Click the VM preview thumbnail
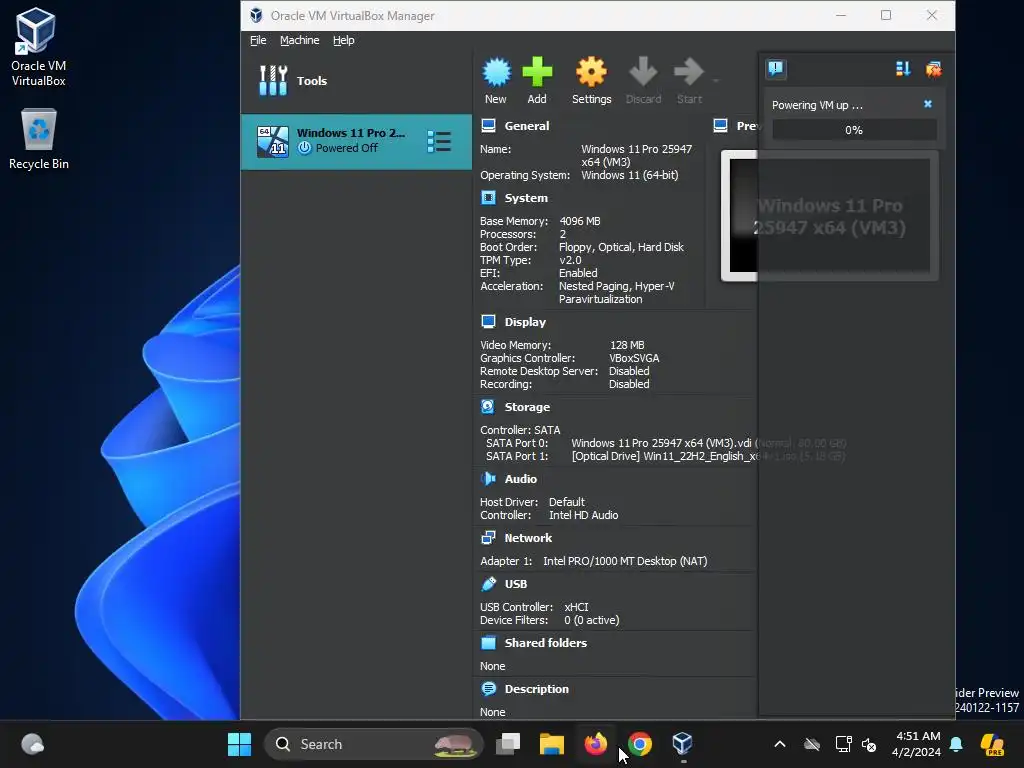 point(829,216)
